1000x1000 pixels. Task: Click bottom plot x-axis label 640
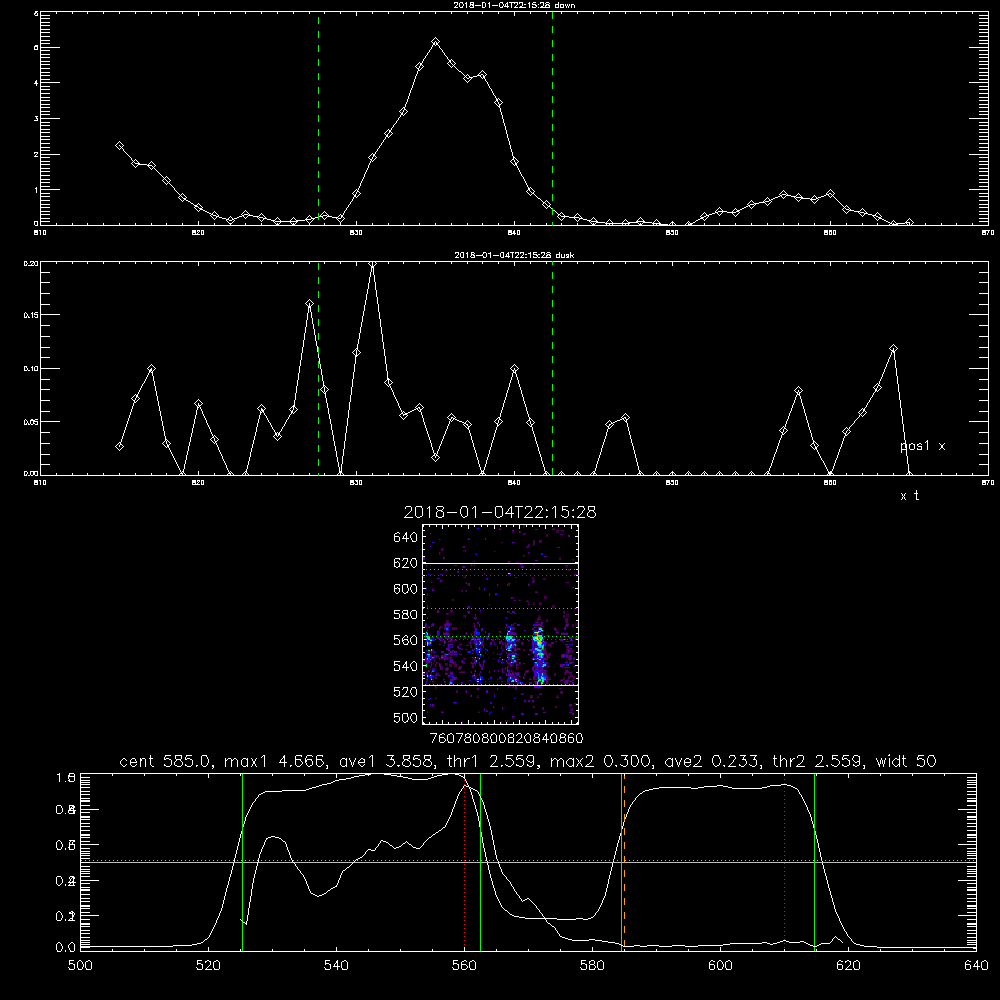[976, 966]
